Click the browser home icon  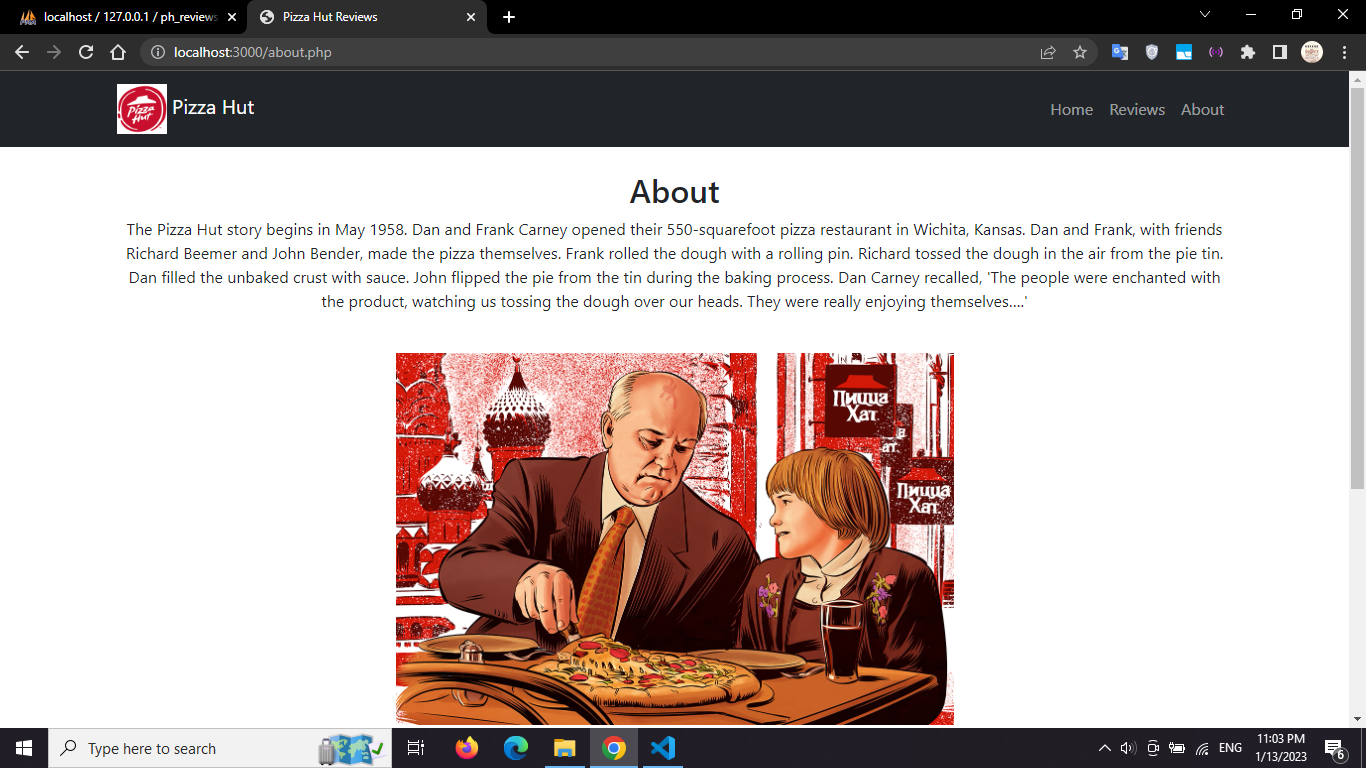(x=118, y=52)
